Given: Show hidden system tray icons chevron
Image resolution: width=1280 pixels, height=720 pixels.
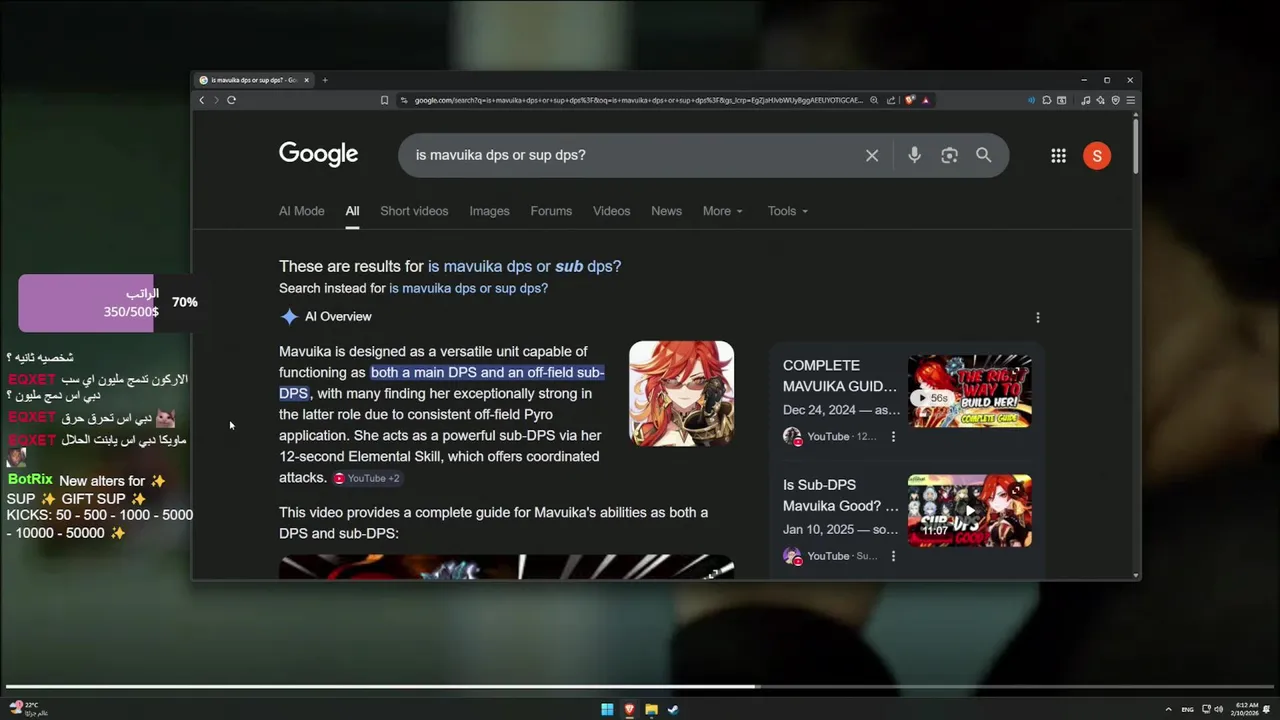Looking at the screenshot, I should [x=1168, y=710].
